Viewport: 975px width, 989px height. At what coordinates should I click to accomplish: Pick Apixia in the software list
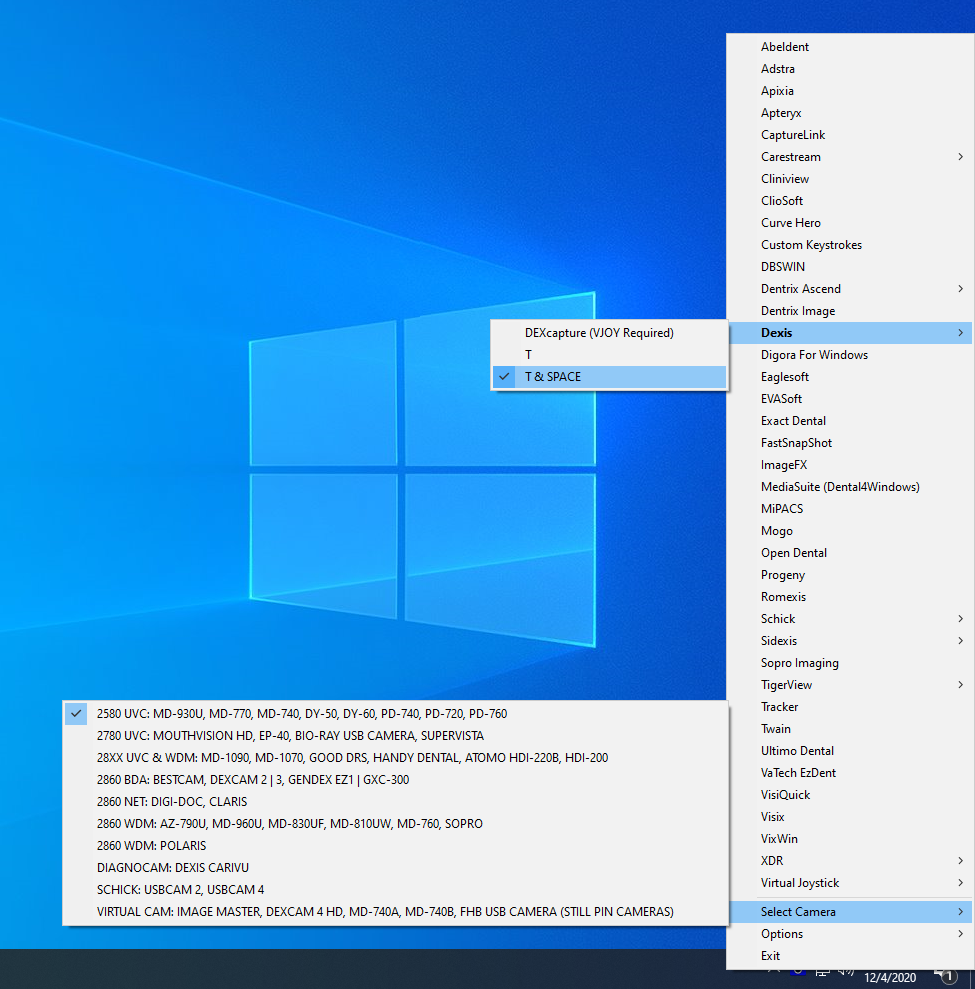849,91
